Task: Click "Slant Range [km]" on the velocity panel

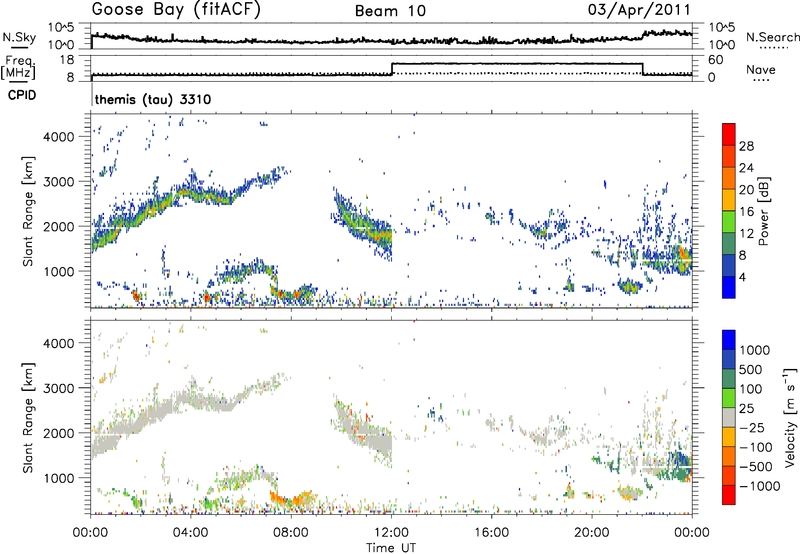Action: tap(28, 417)
